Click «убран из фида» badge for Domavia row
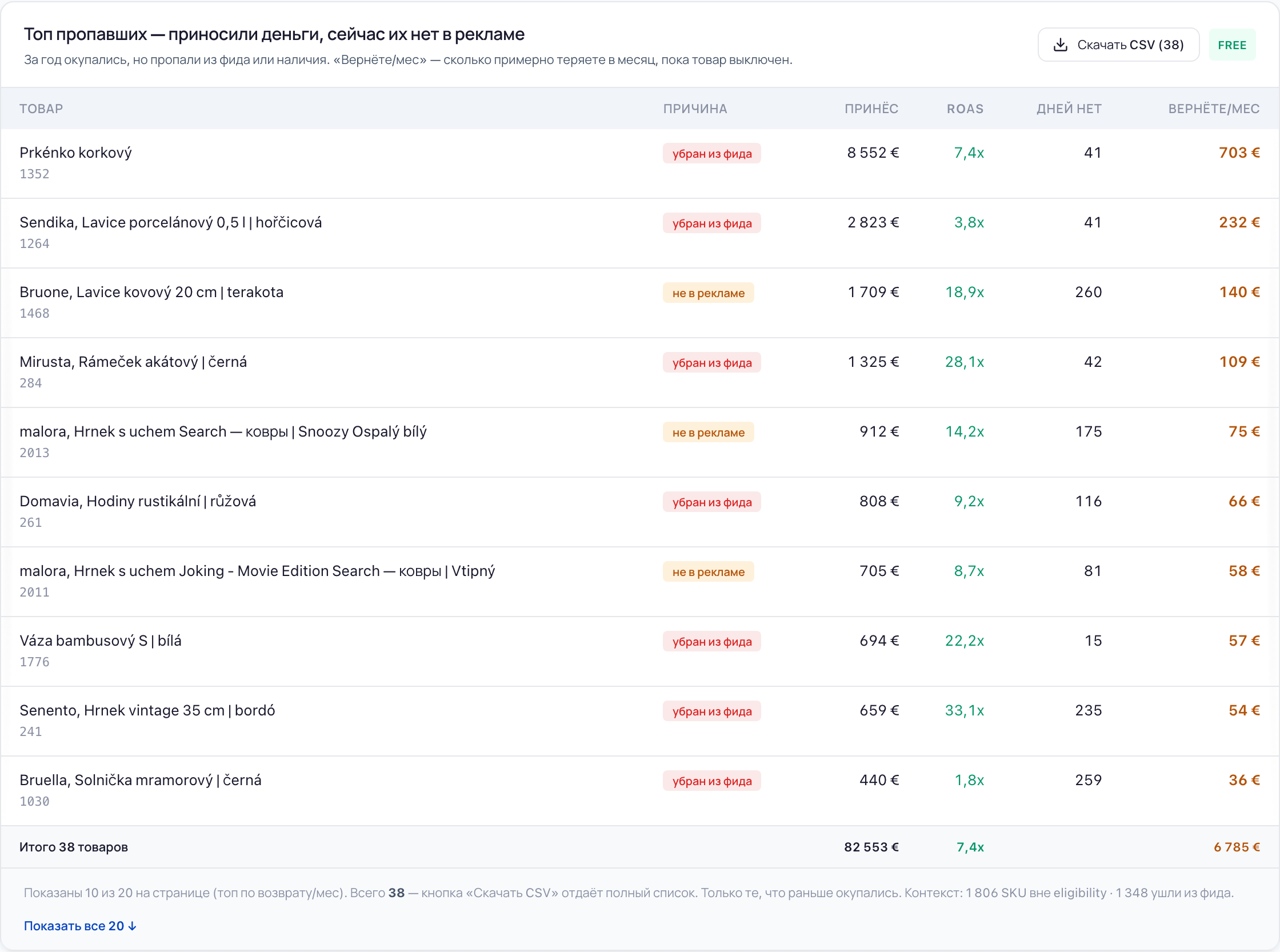The height and width of the screenshot is (952, 1280). tap(712, 502)
